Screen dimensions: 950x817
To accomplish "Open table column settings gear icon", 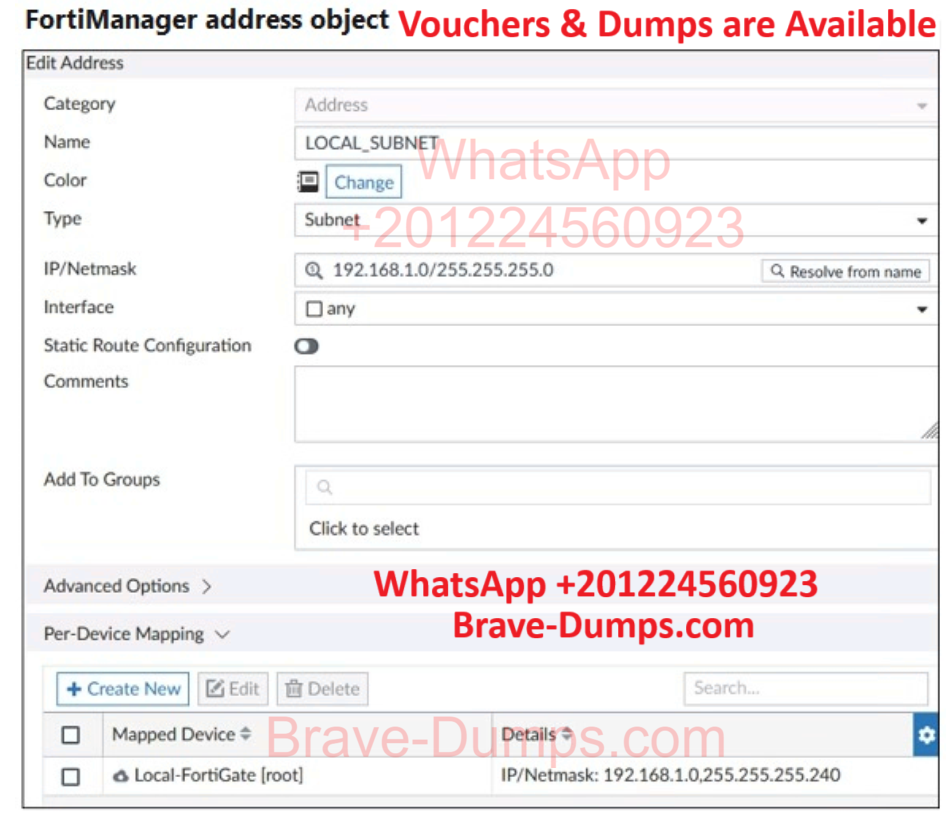I will [x=926, y=735].
